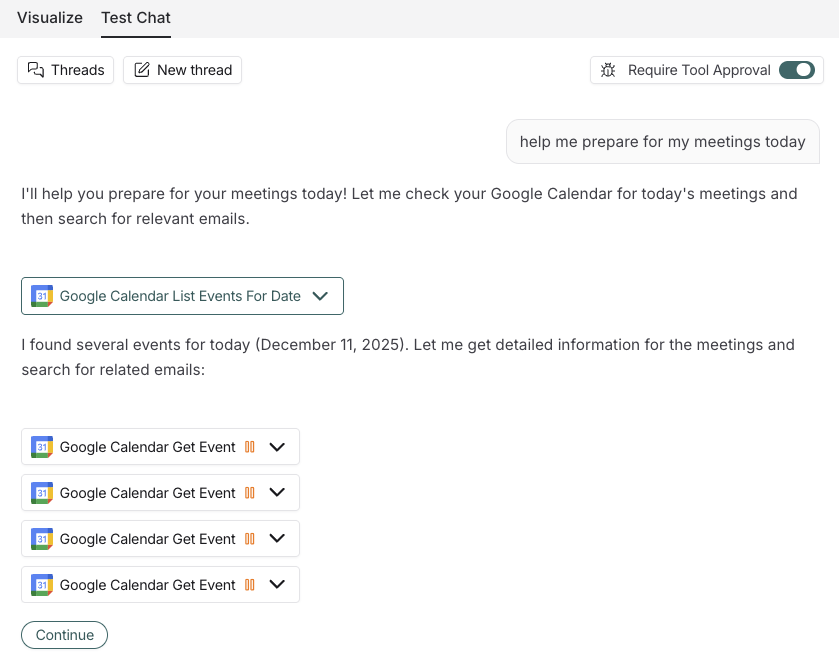Select the Test Chat tab
839x666 pixels.
click(x=135, y=18)
